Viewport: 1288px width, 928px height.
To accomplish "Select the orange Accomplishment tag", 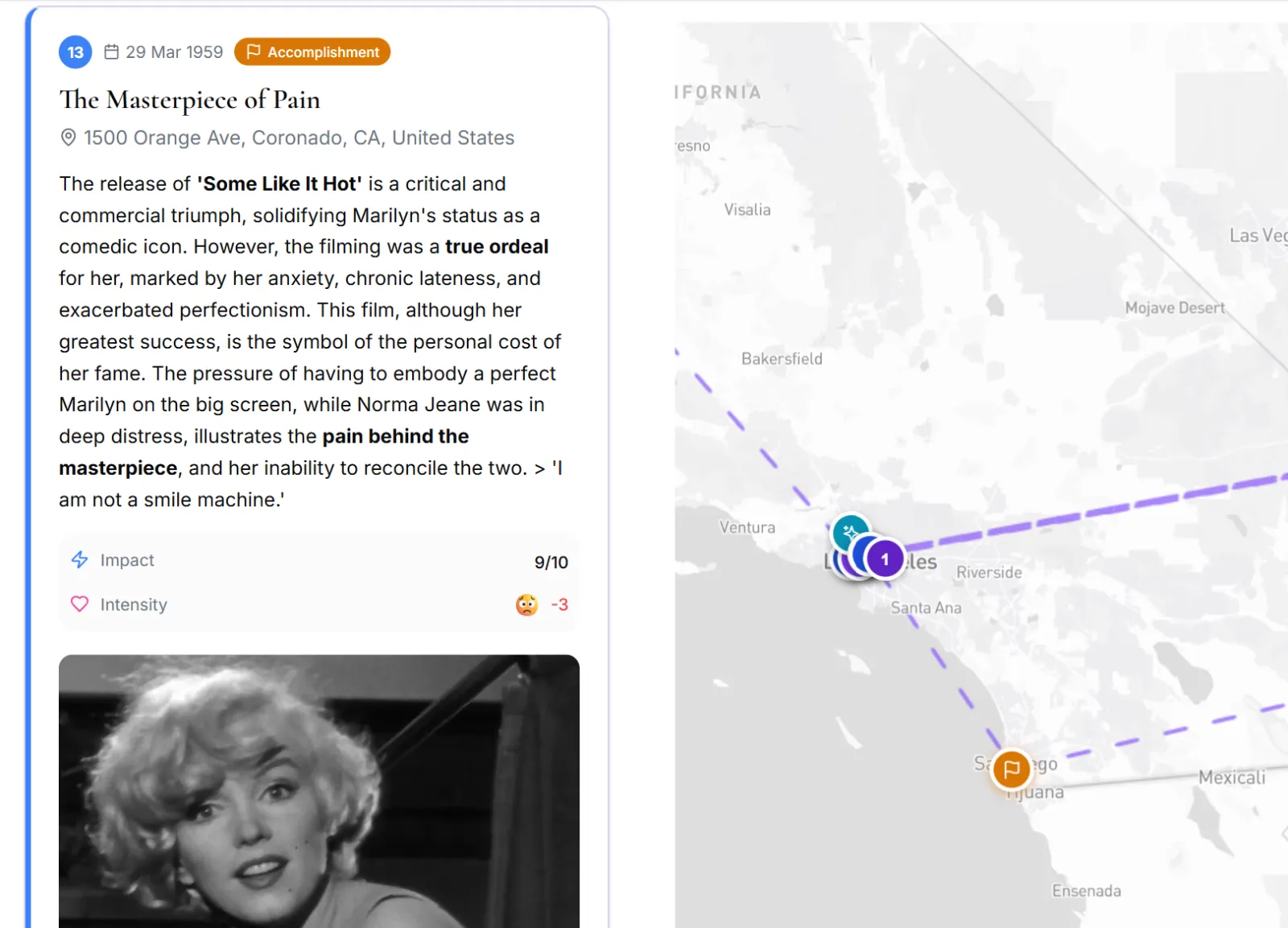I will pos(312,52).
